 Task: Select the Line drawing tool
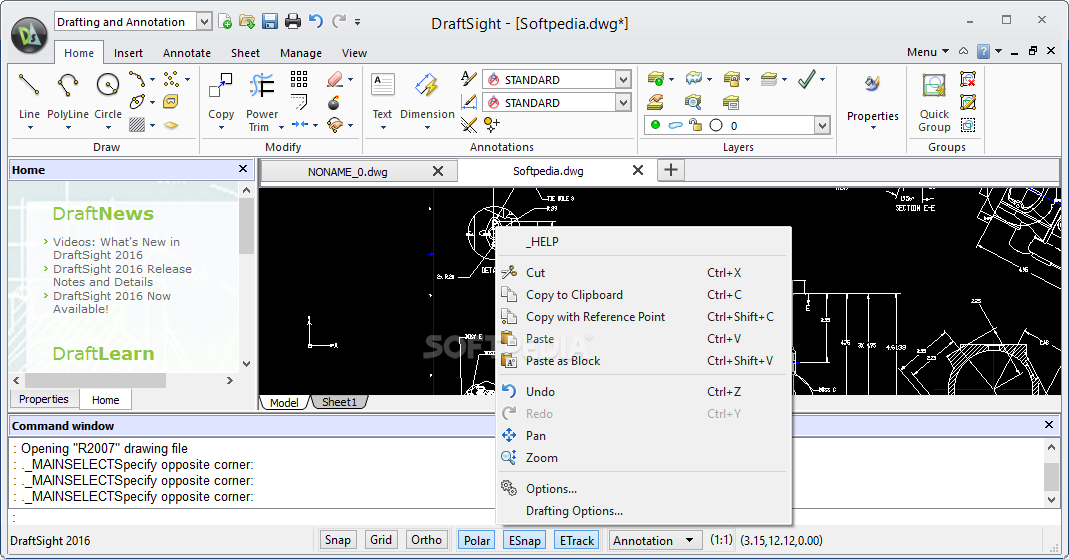(29, 85)
